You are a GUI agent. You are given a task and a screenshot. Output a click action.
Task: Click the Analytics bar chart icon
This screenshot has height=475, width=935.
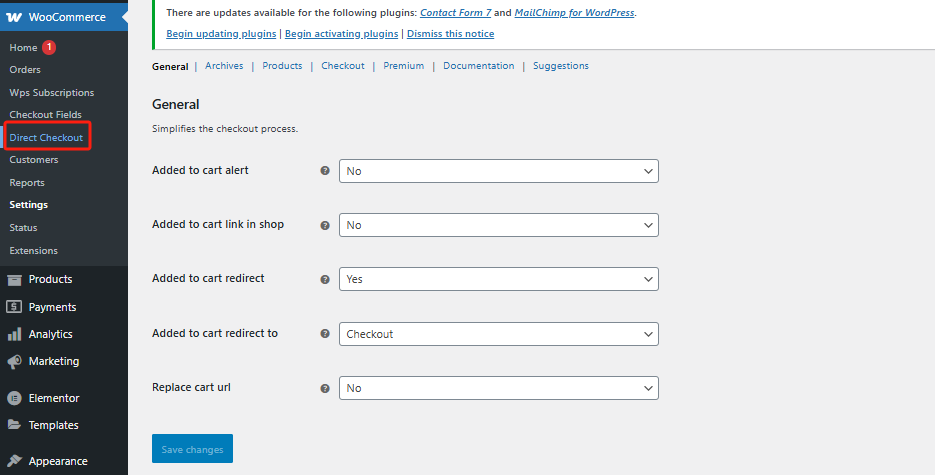pos(15,334)
